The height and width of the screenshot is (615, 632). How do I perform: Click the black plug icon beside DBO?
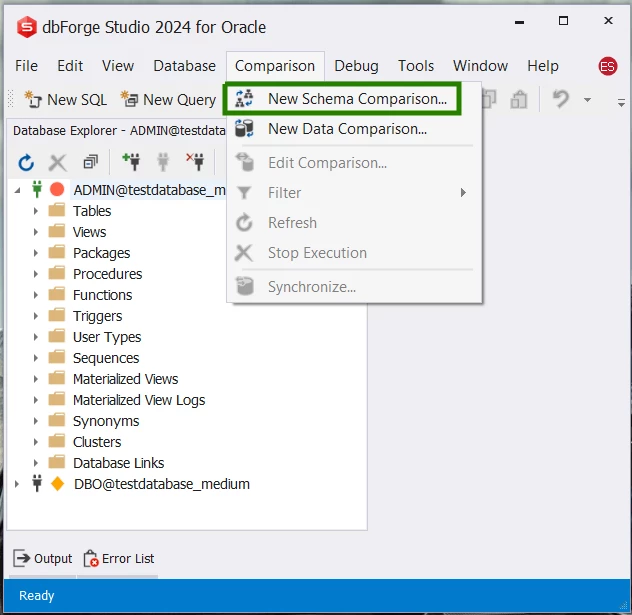pyautogui.click(x=37, y=483)
